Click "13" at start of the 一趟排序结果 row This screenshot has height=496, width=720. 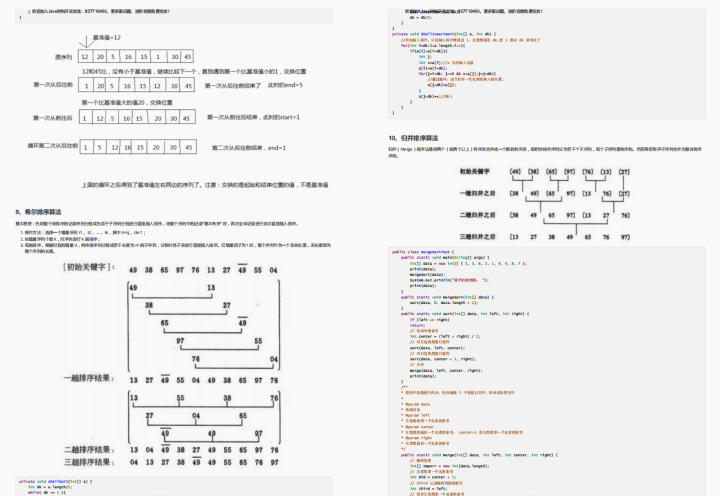click(x=134, y=380)
